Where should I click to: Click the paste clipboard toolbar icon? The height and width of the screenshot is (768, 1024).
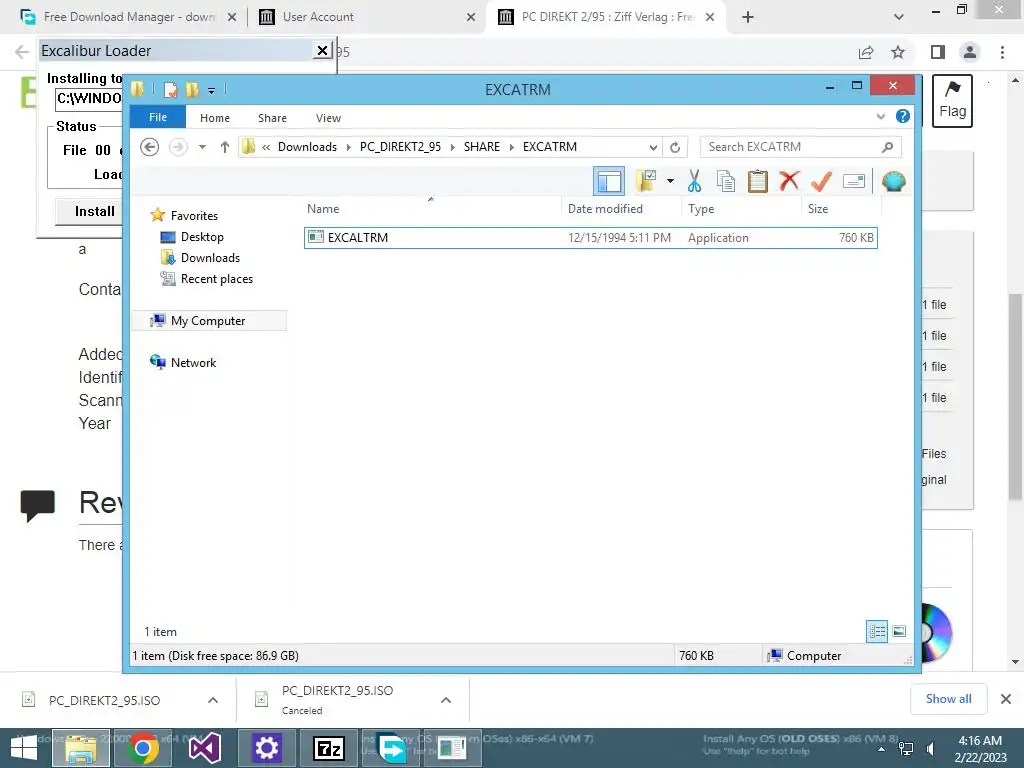pos(758,181)
